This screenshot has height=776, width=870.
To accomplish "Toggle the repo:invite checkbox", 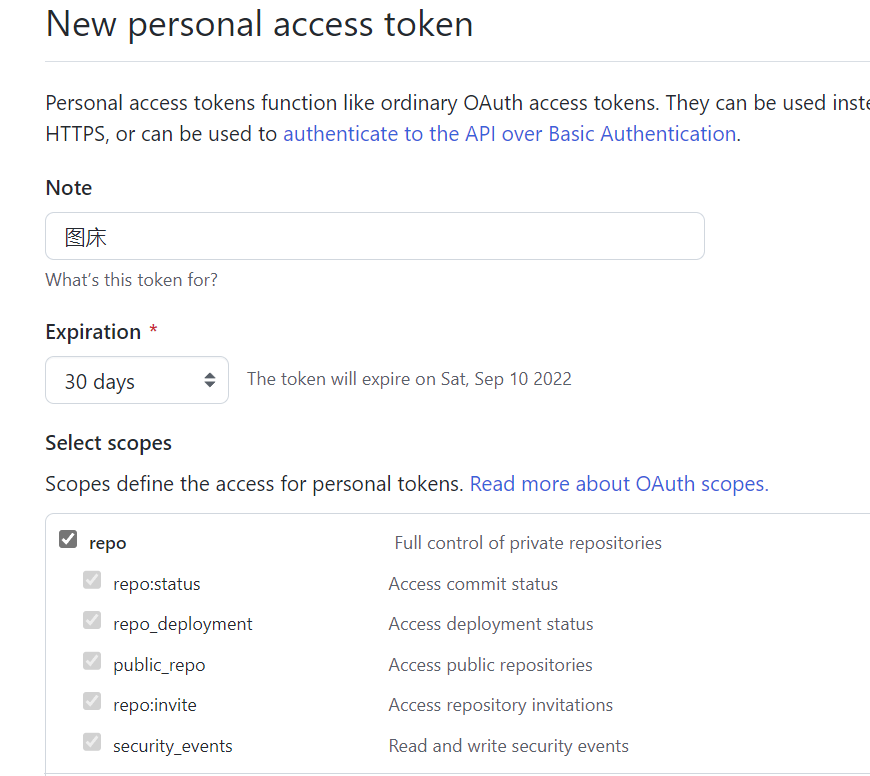I will pyautogui.click(x=92, y=702).
